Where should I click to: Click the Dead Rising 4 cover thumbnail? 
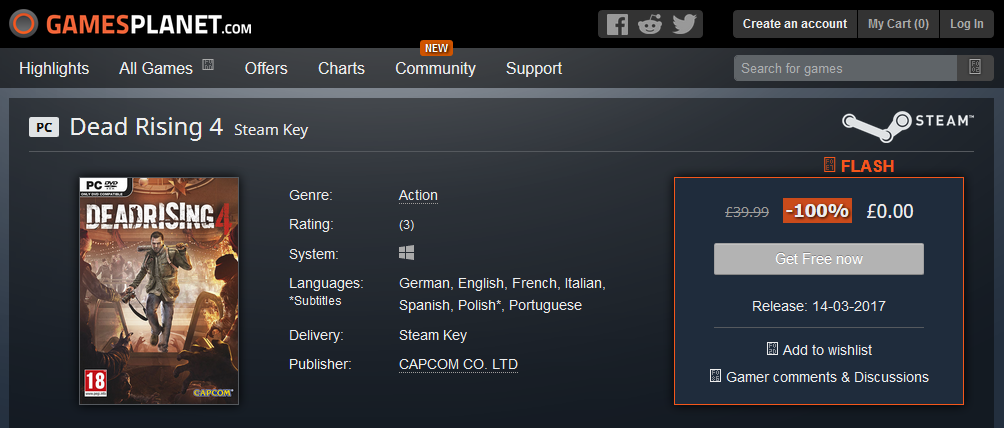pos(159,291)
